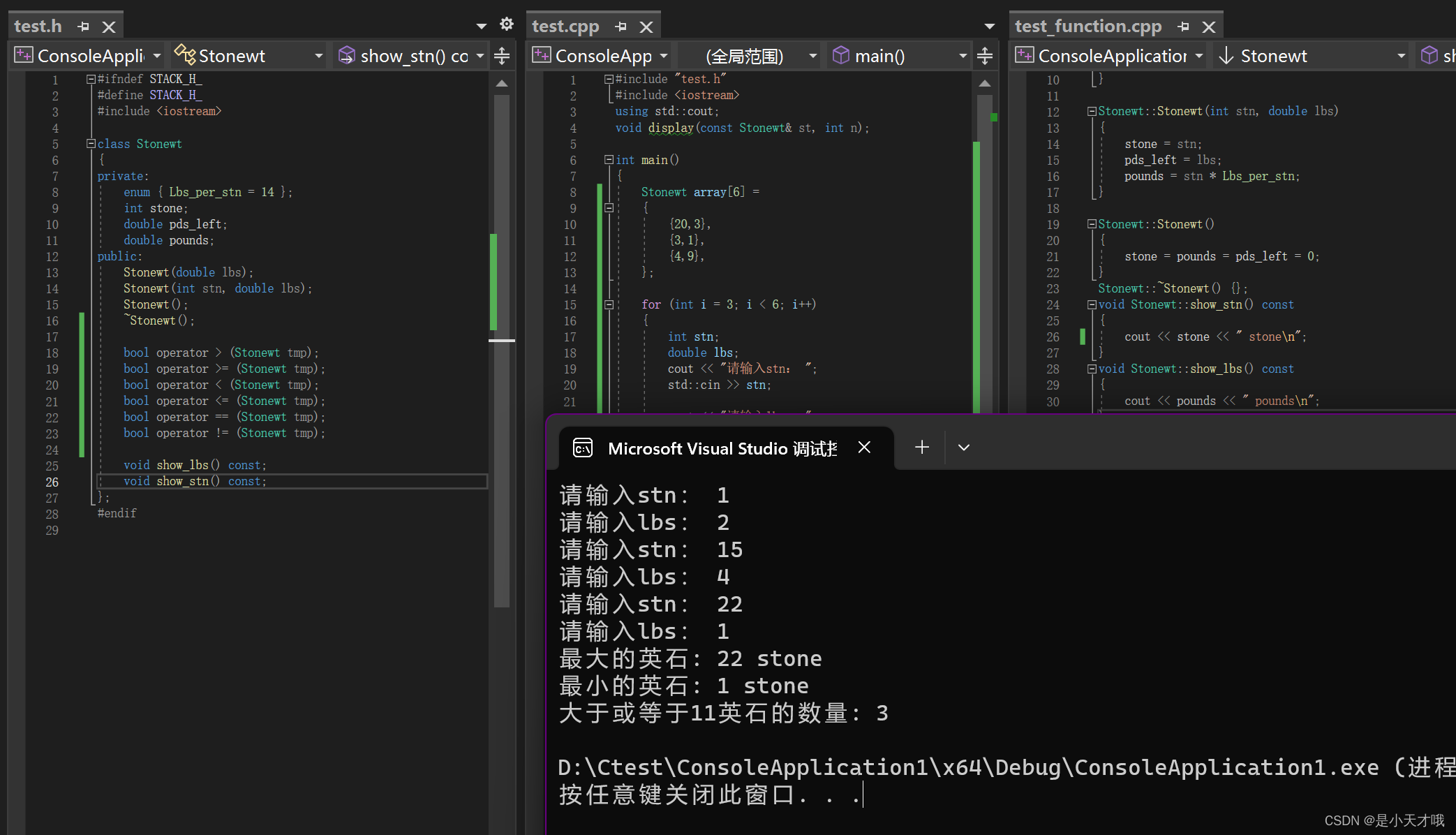Open ConsoleAppli project dropdown in test.h
Image resolution: width=1456 pixels, height=835 pixels.
click(157, 56)
